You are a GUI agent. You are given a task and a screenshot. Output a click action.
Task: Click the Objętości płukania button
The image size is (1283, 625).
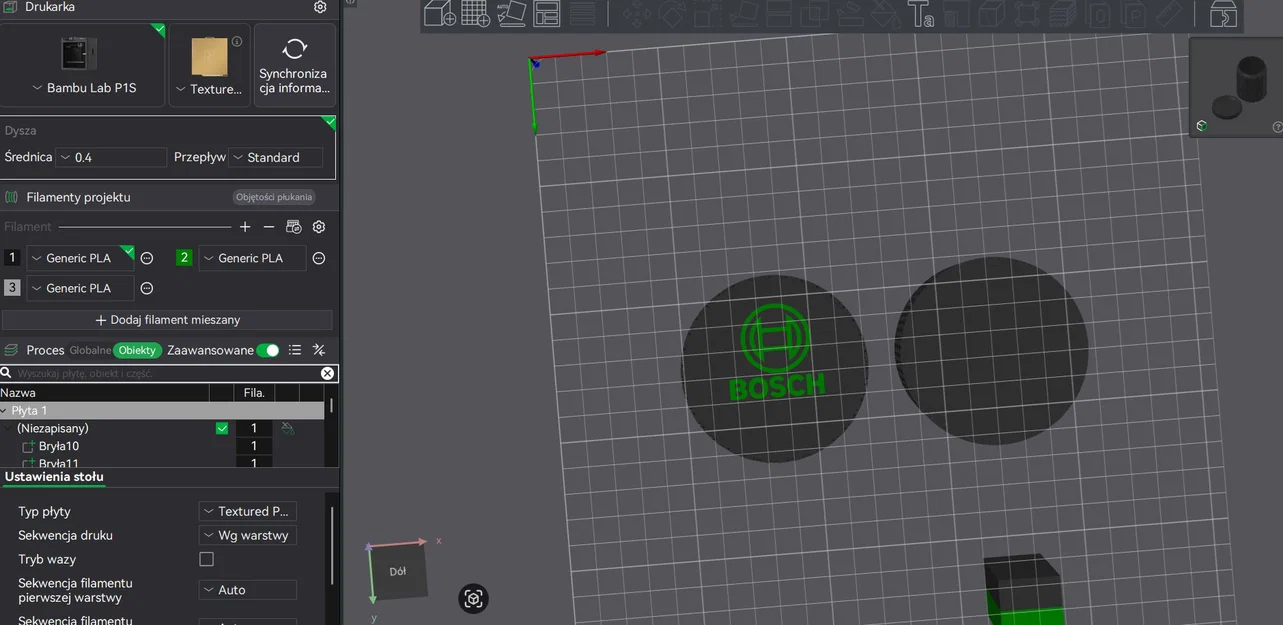coord(274,197)
